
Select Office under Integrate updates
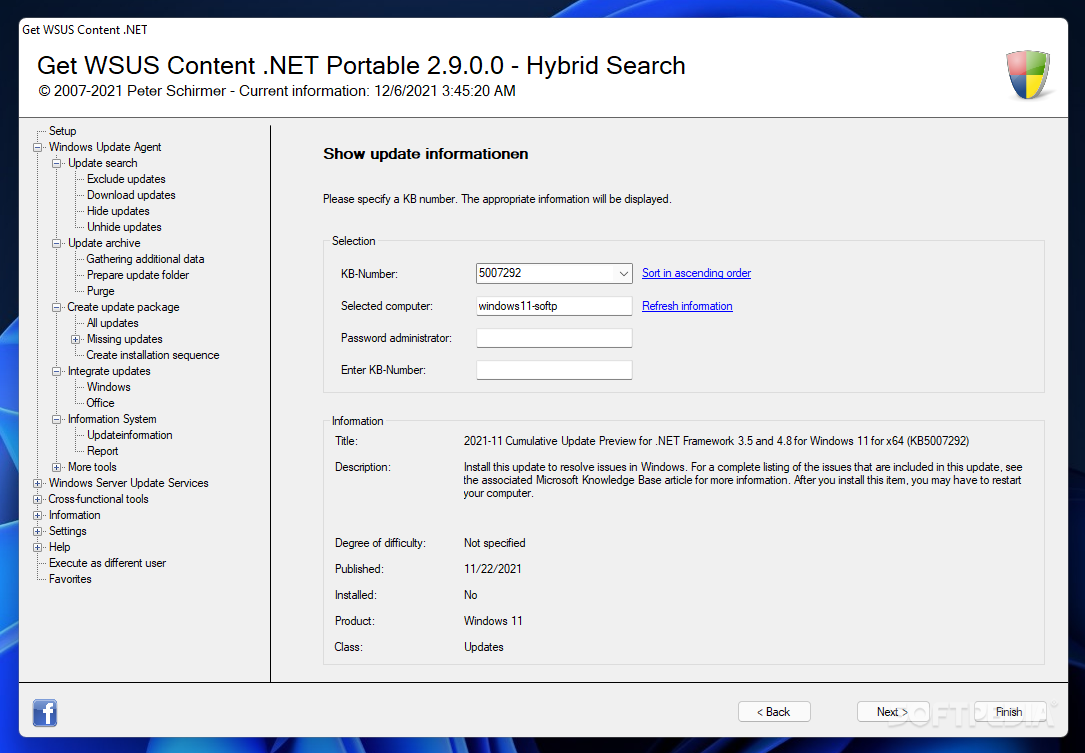[100, 403]
